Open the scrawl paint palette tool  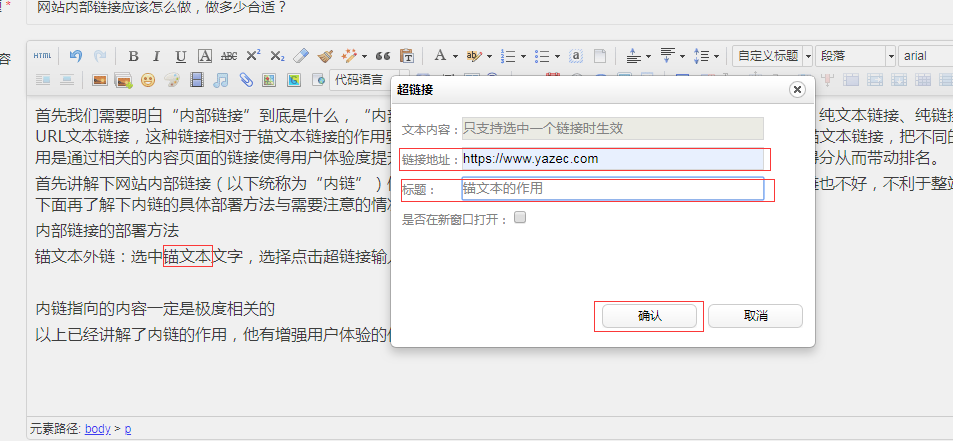coord(172,80)
